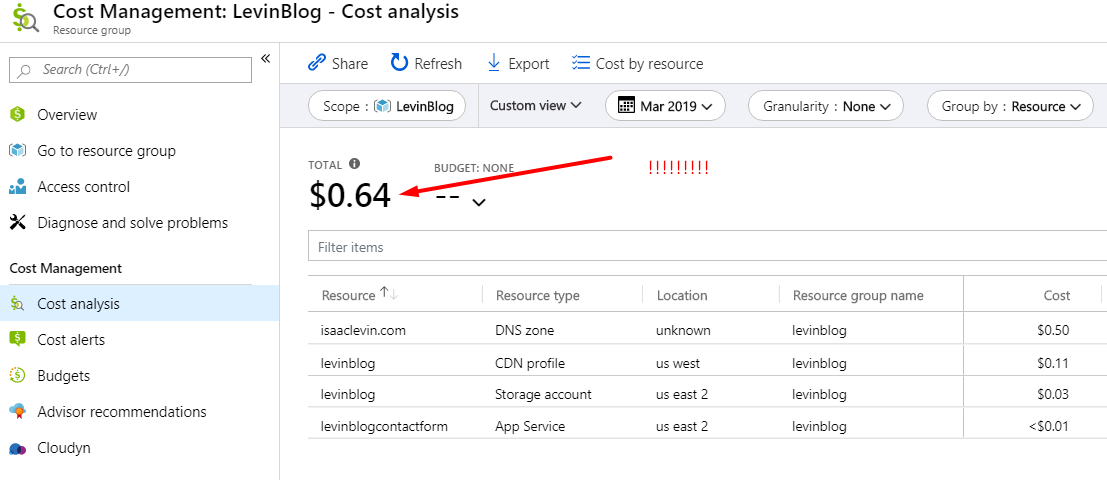The image size is (1107, 480).
Task: Collapse the sidebar with double chevron
Action: [x=265, y=59]
